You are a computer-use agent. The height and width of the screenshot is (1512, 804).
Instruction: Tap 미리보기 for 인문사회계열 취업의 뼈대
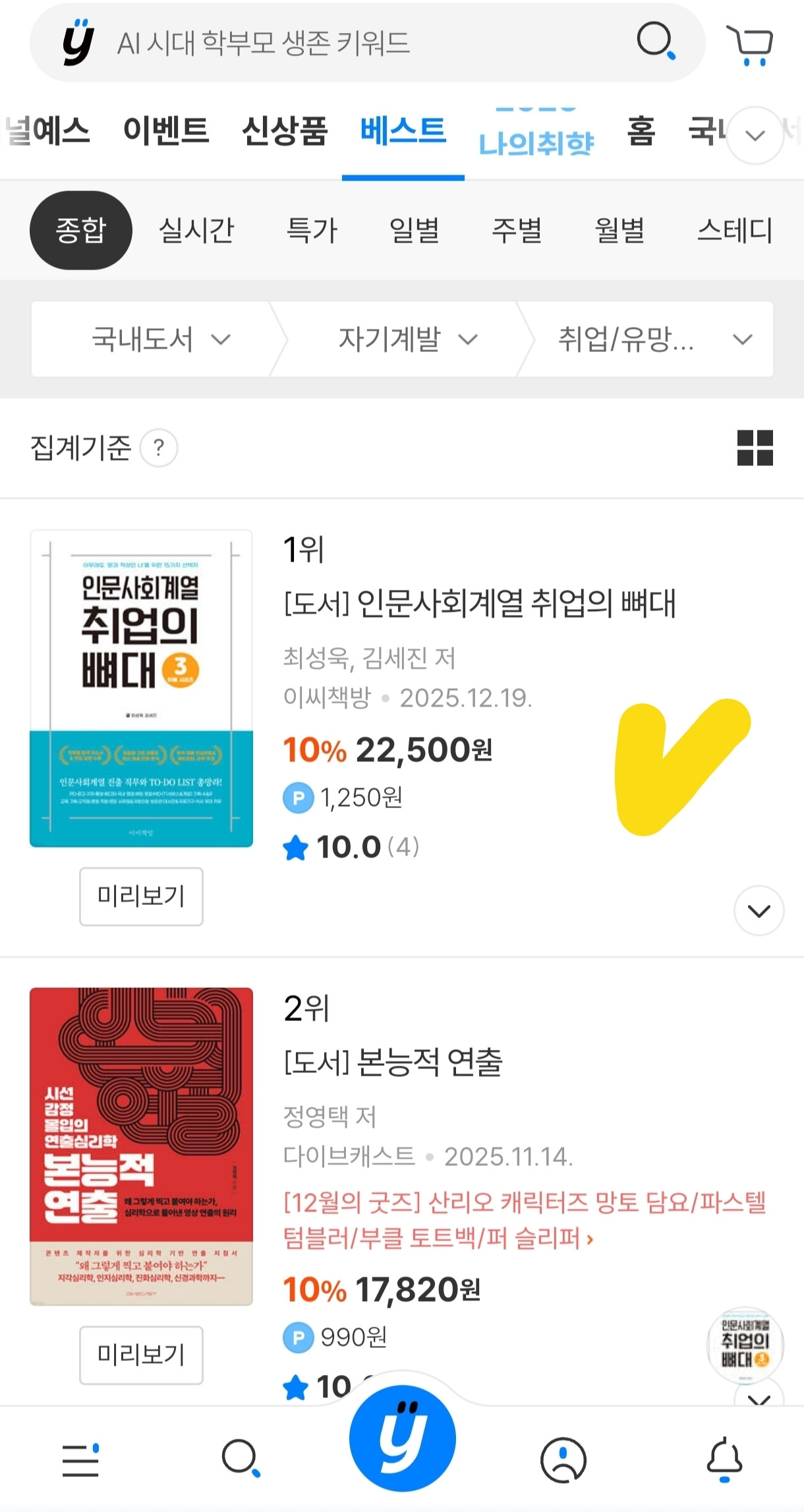[140, 896]
